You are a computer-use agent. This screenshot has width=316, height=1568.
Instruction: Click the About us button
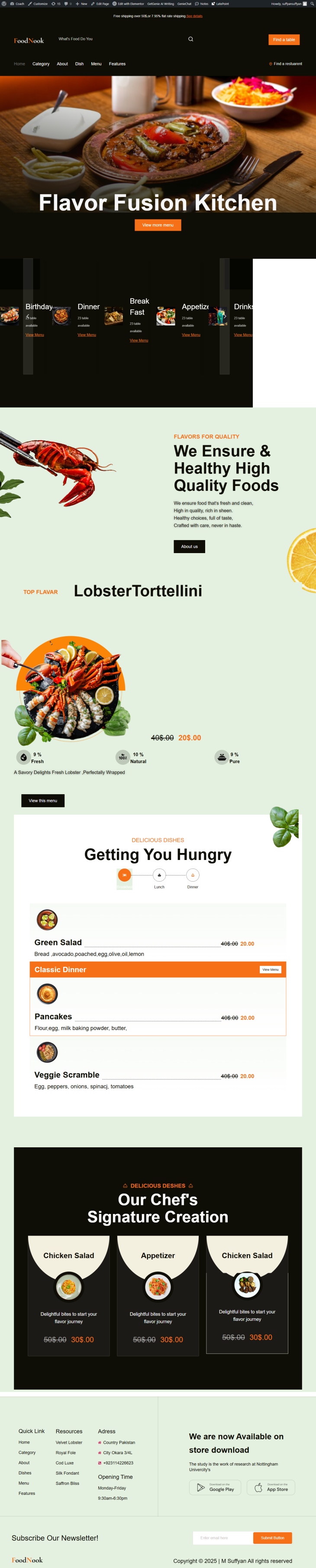click(x=189, y=547)
